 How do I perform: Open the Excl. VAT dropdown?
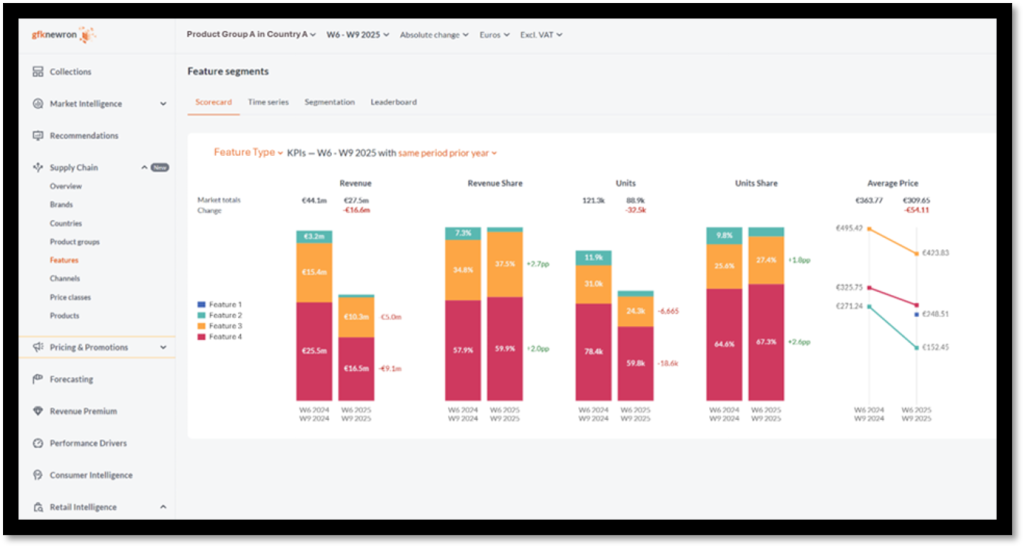coord(541,35)
